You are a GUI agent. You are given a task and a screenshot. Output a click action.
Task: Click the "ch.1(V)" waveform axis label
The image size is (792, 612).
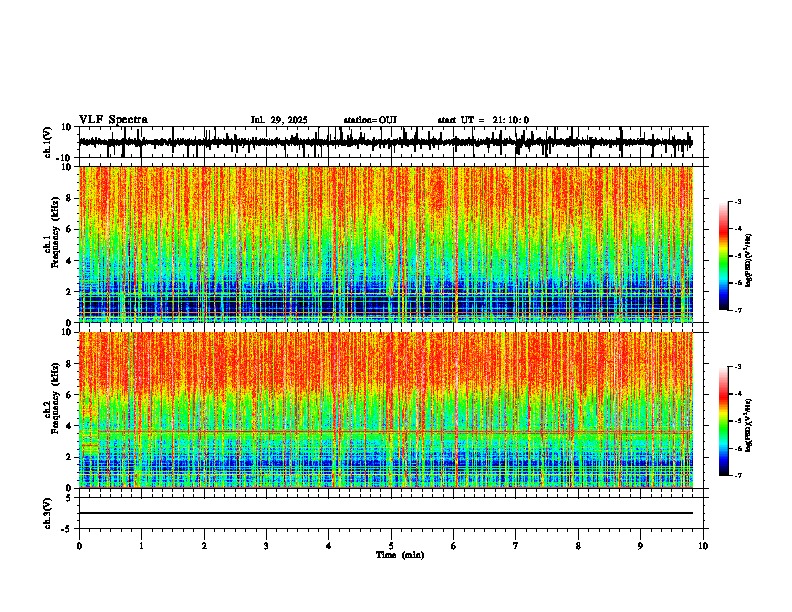coord(47,142)
